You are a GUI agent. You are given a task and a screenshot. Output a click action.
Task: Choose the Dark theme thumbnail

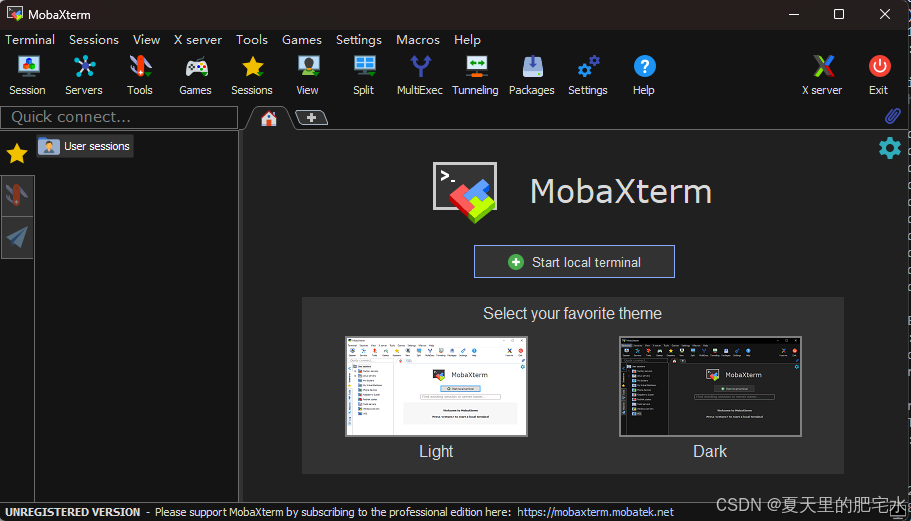coord(710,386)
